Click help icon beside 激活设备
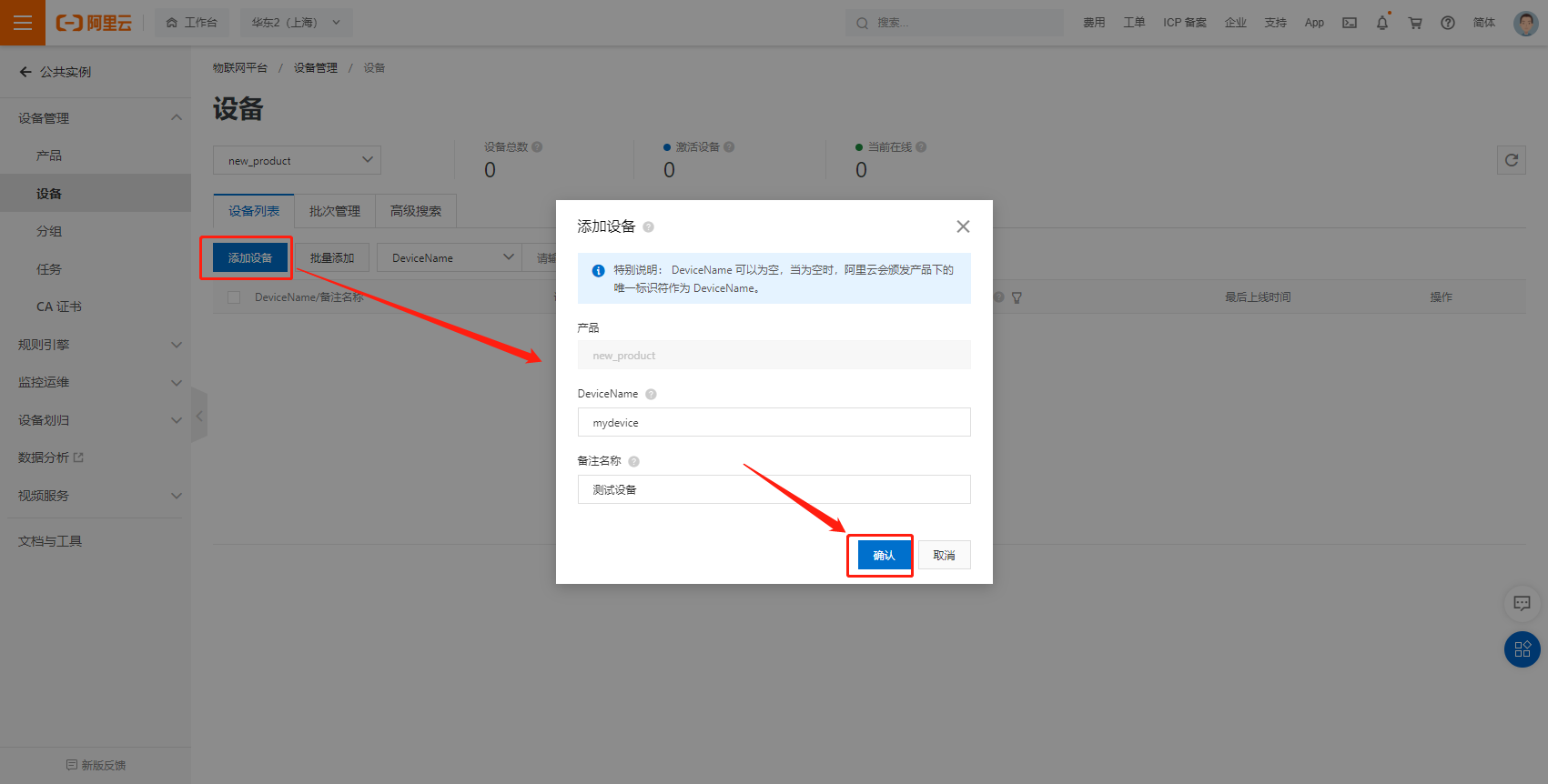 pos(729,147)
